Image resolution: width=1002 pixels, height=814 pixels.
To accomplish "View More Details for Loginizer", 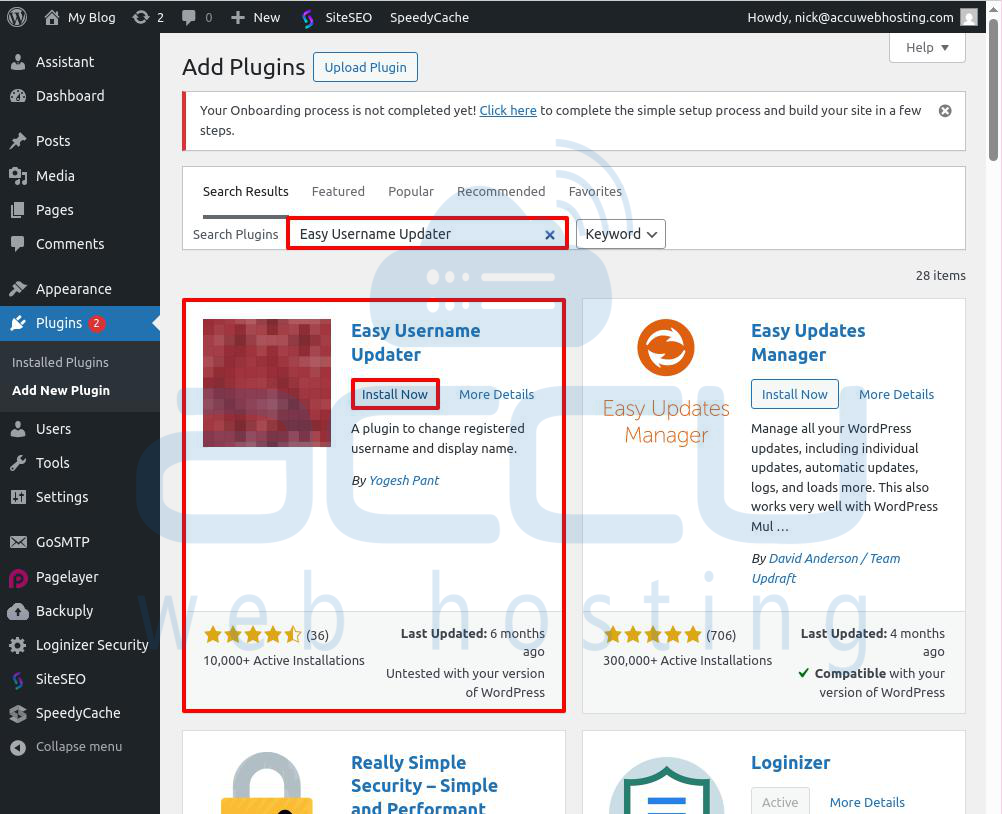I will tap(867, 802).
